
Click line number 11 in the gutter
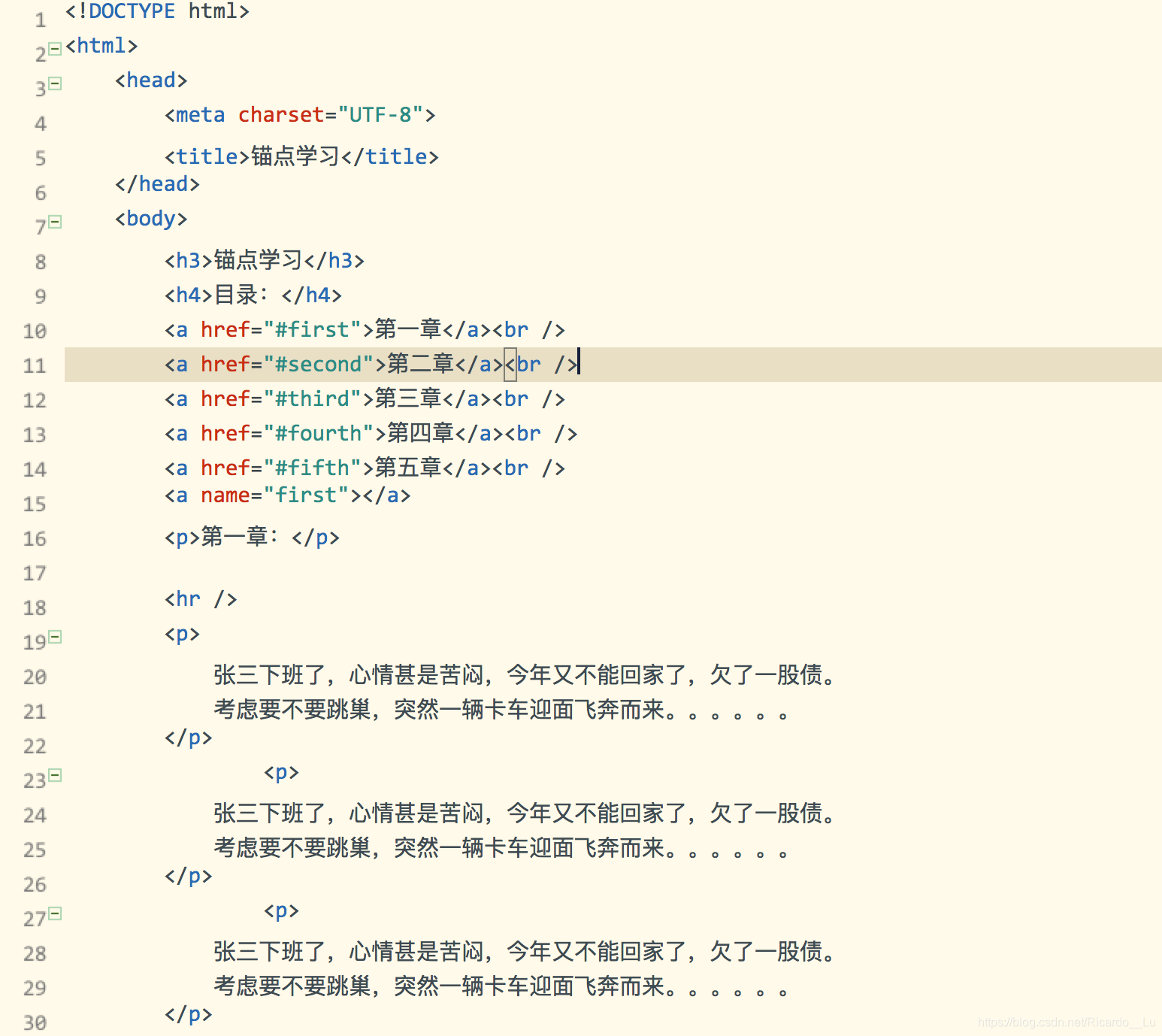click(35, 366)
